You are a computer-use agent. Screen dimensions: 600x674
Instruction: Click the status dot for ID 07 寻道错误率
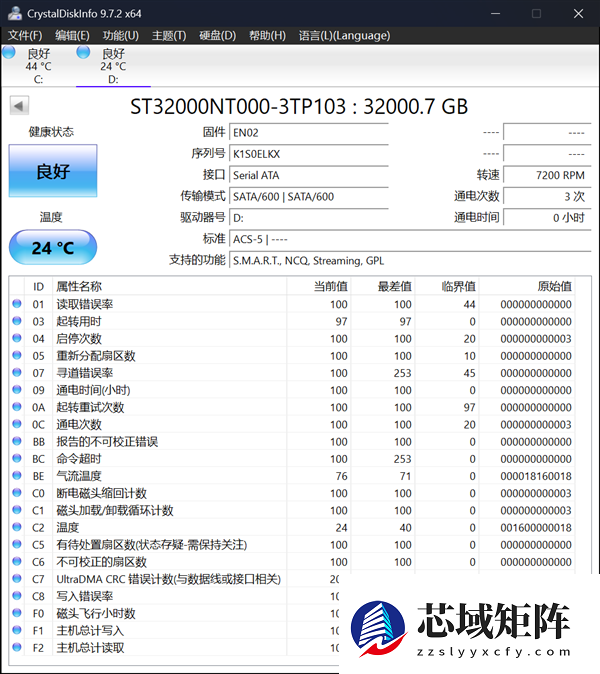click(x=17, y=373)
